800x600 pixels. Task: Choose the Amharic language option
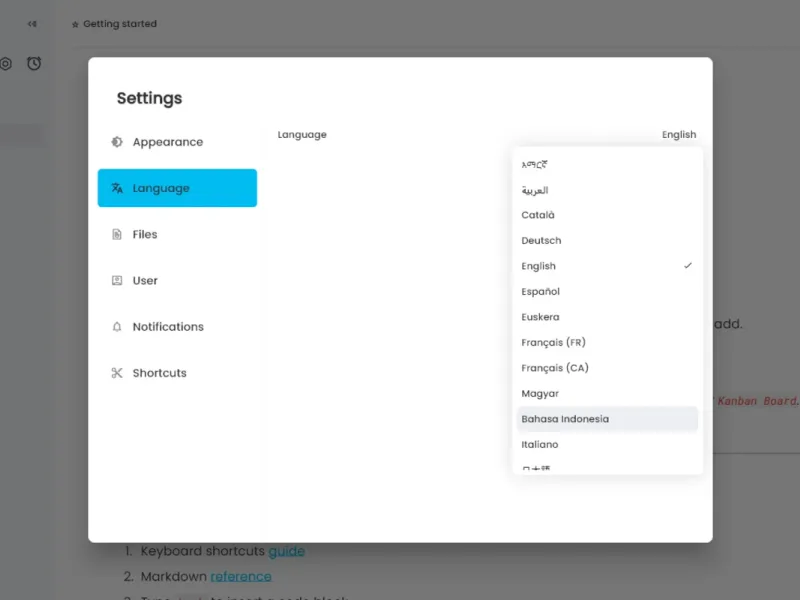[607, 164]
